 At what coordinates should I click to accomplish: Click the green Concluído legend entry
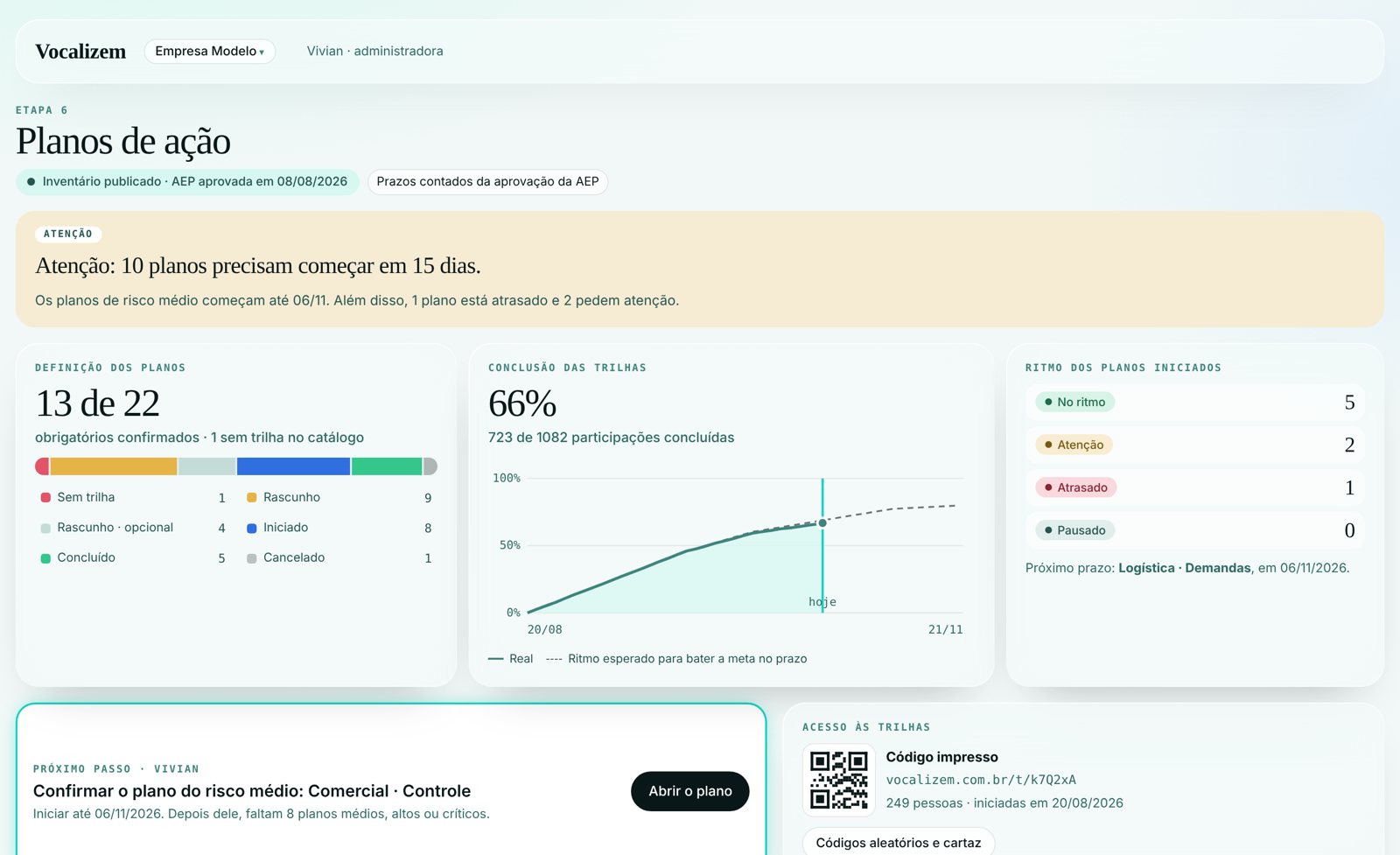133,557
